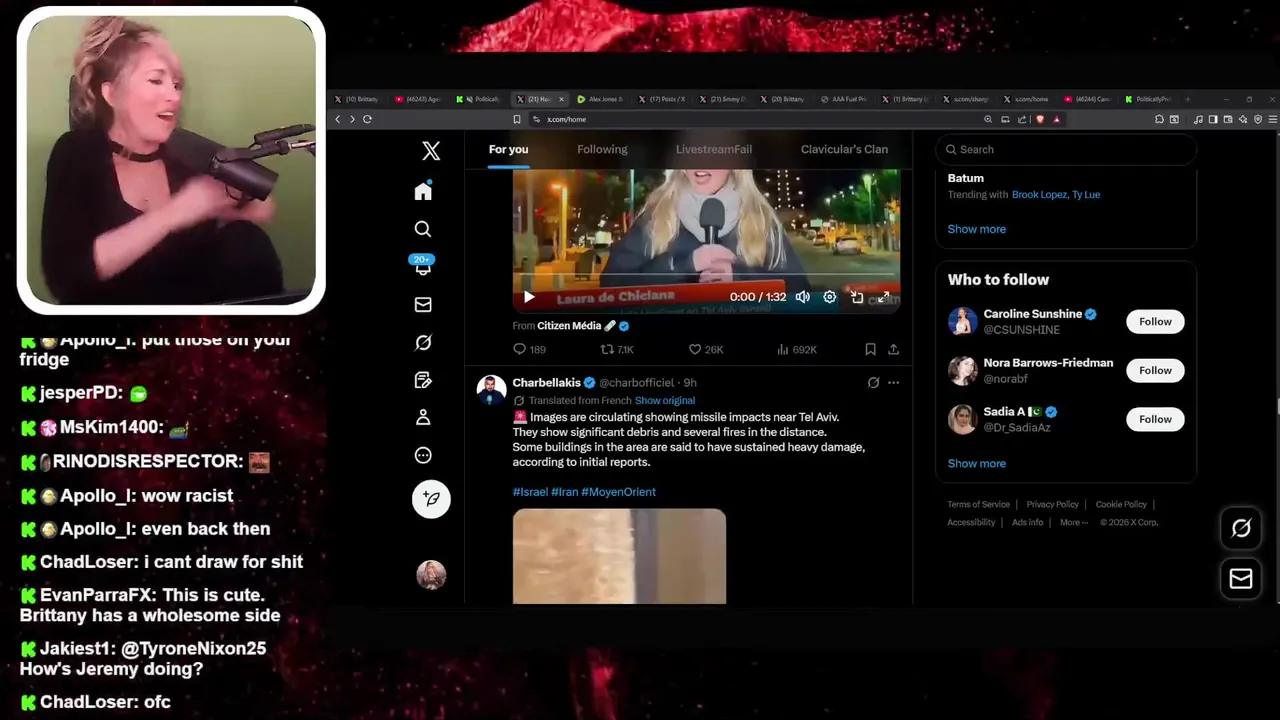
Task: Open Cookie Policy footer link
Action: click(1121, 504)
